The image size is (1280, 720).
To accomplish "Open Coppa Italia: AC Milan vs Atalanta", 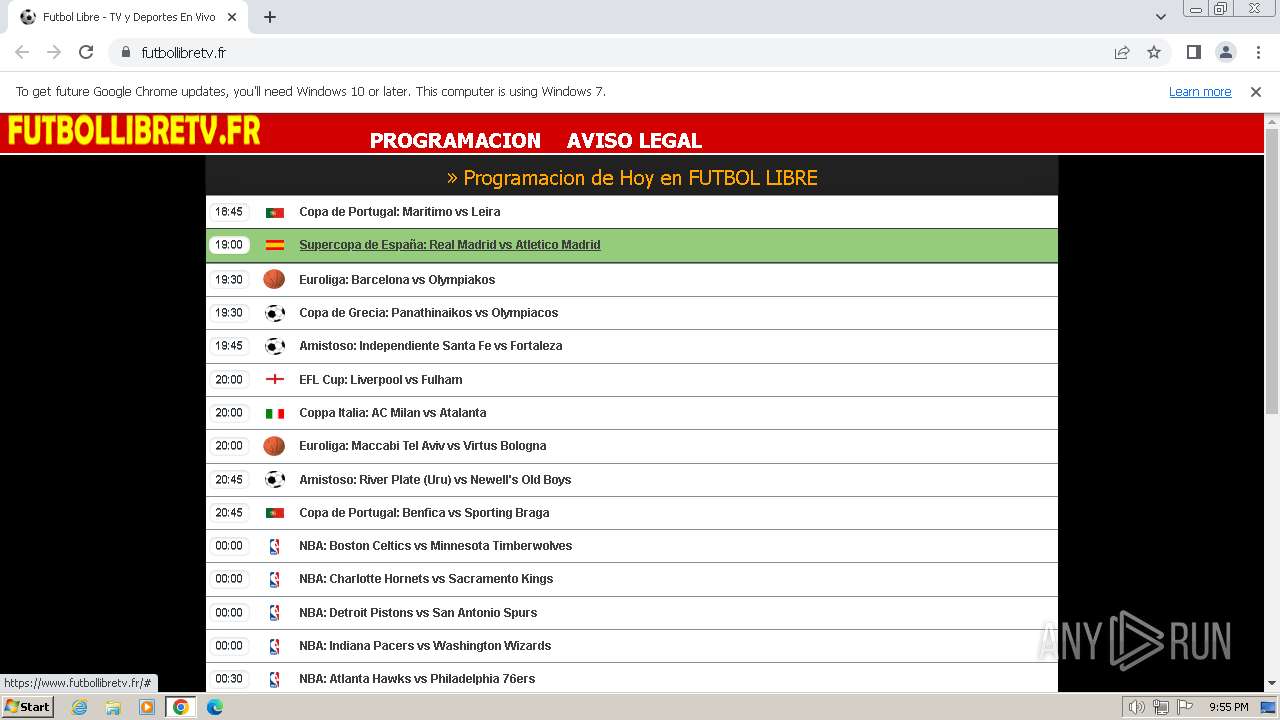I will [392, 413].
